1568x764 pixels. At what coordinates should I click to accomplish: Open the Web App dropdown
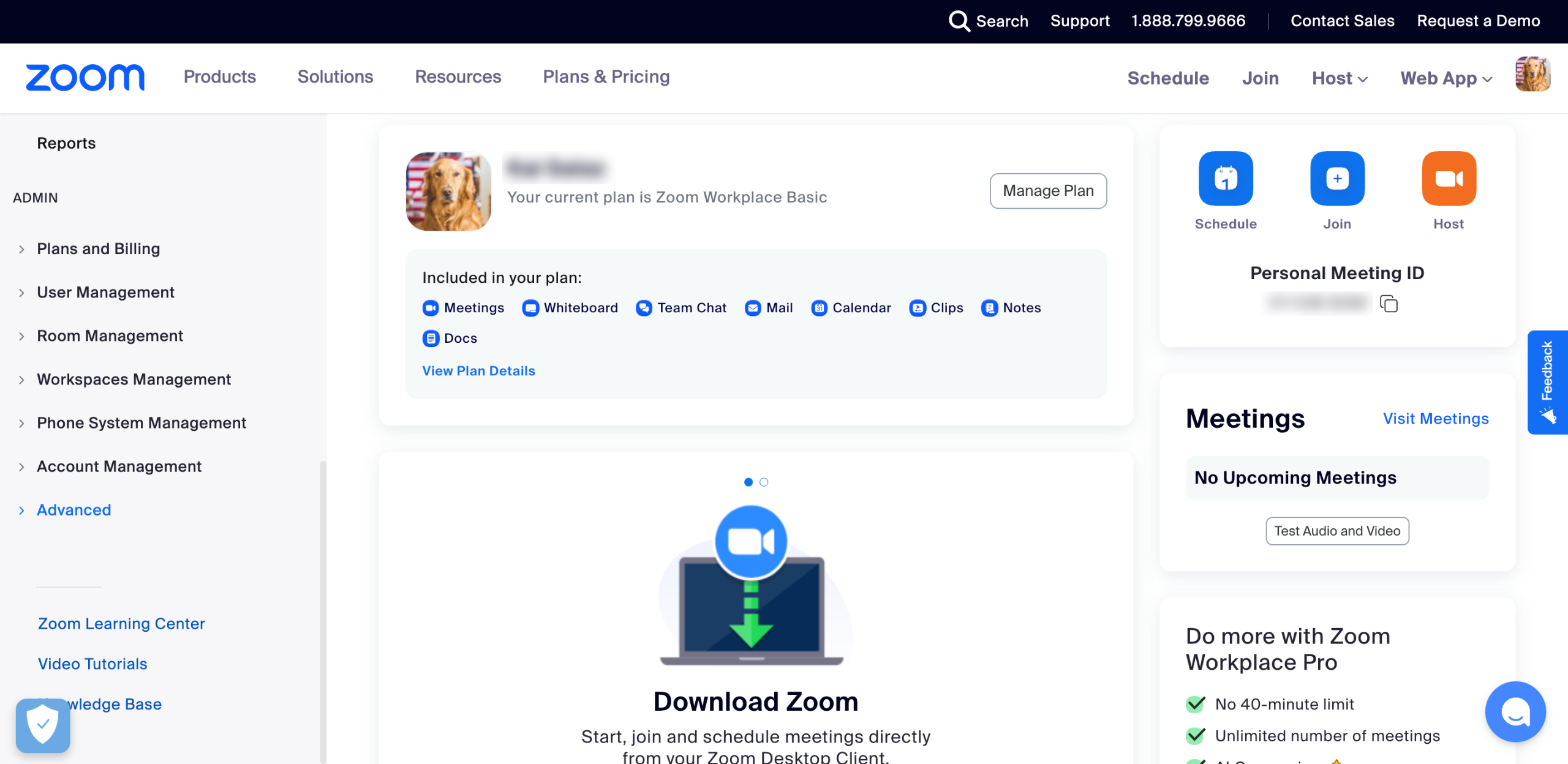[1446, 78]
